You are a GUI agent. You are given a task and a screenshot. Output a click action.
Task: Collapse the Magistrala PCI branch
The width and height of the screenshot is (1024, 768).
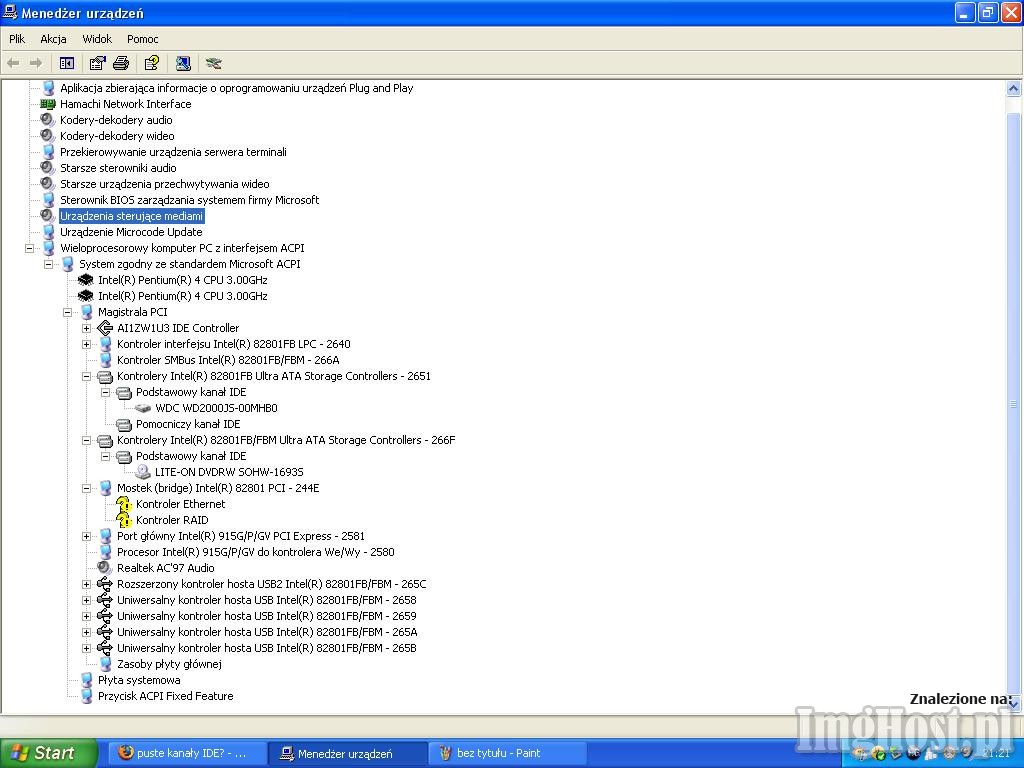67,312
